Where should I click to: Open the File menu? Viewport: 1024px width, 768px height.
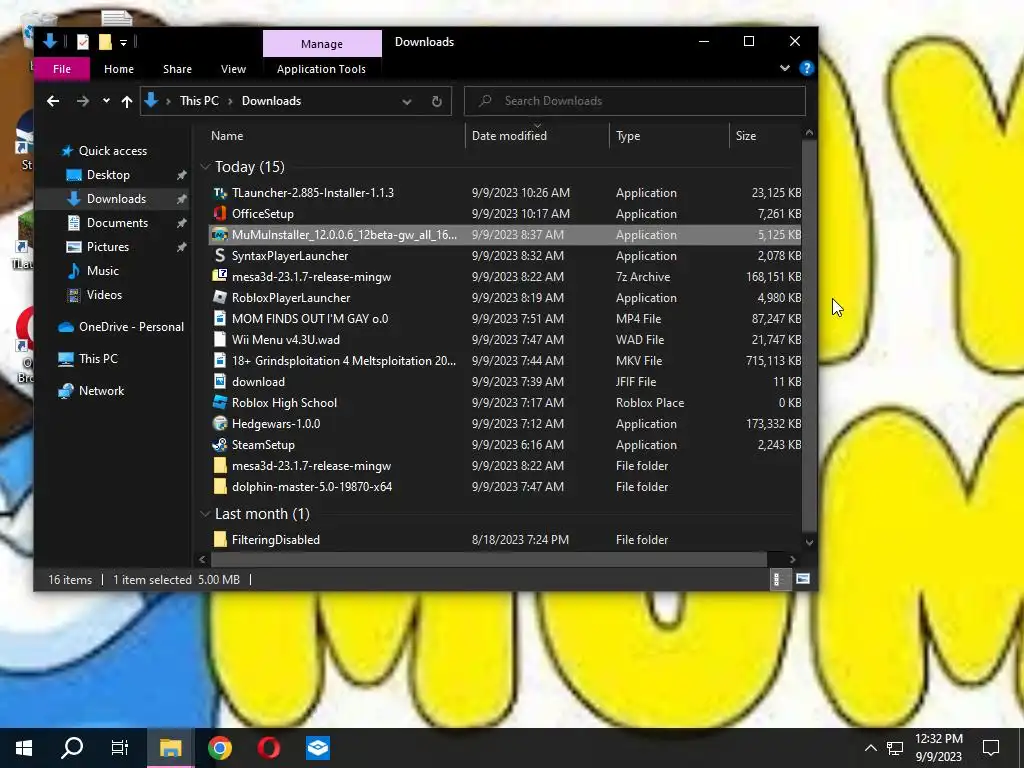62,69
